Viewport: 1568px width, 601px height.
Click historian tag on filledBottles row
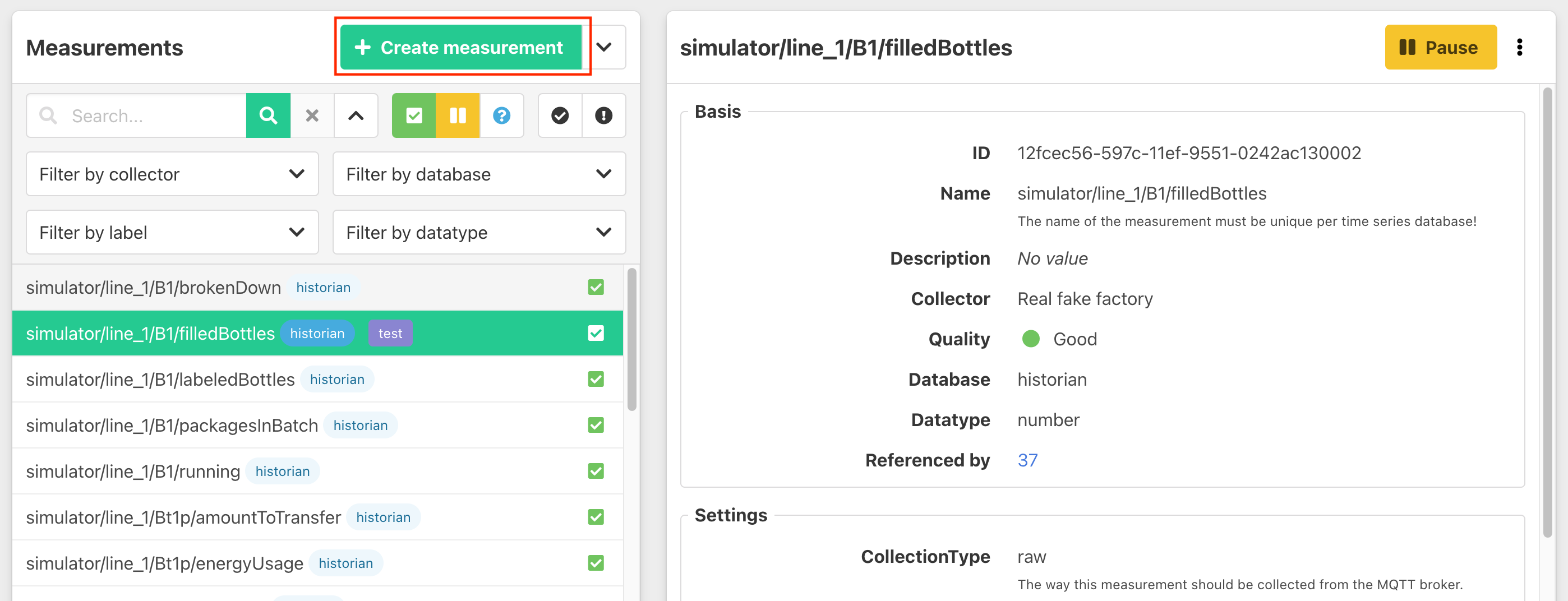317,334
